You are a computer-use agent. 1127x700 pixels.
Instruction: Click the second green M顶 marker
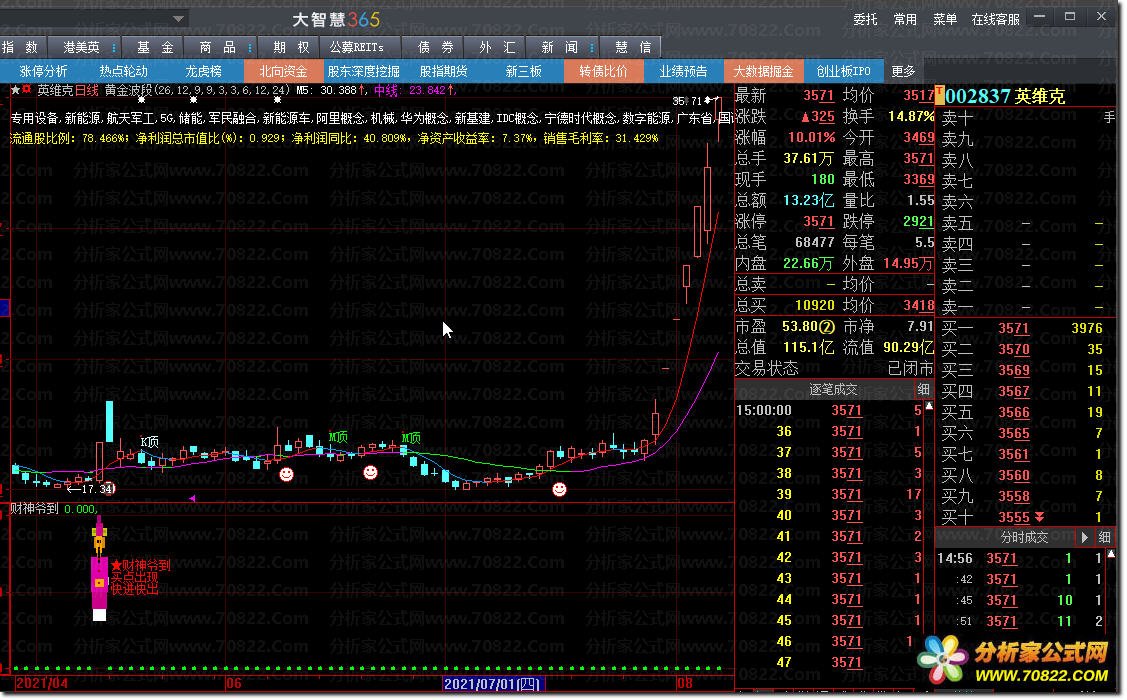[411, 438]
